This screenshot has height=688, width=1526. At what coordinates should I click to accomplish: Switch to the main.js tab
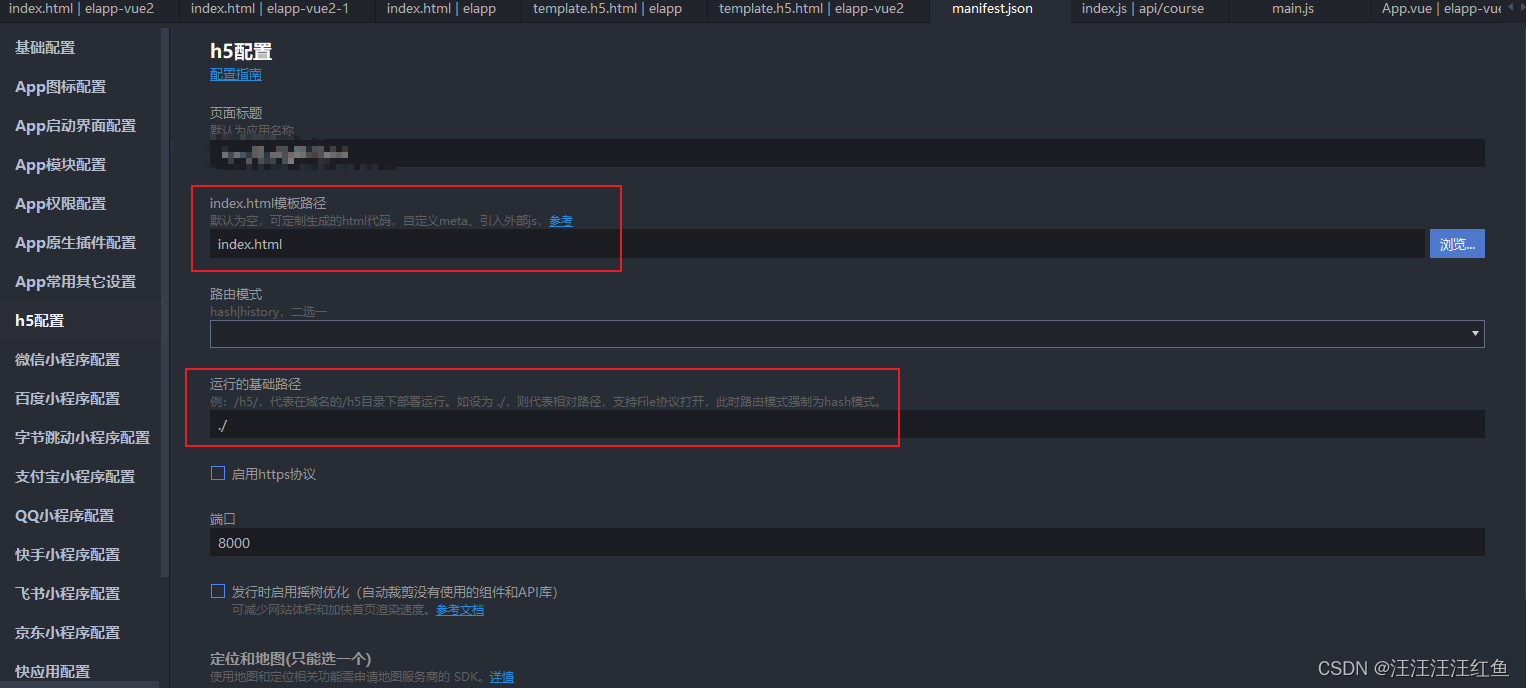1292,10
